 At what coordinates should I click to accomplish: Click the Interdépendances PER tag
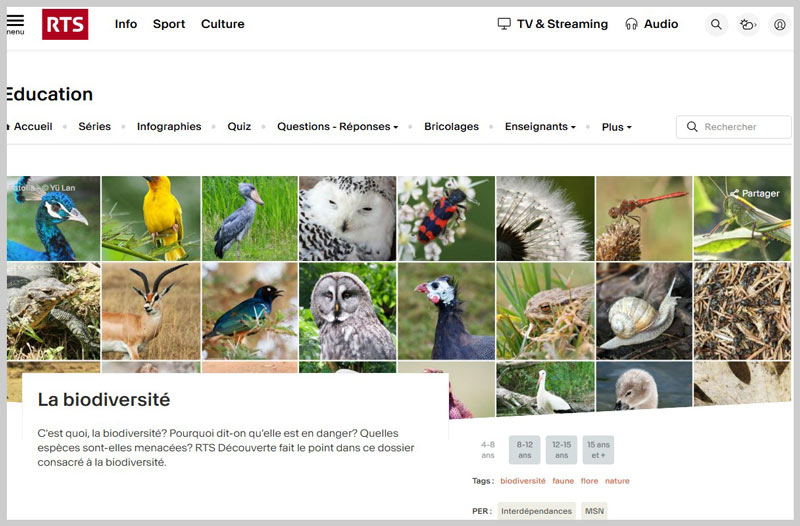point(537,511)
